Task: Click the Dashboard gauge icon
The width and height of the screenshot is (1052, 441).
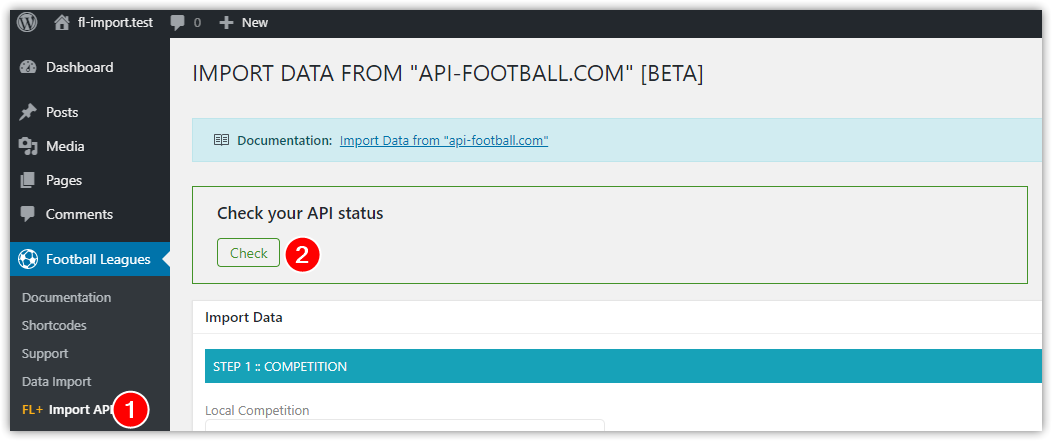Action: click(x=28, y=67)
